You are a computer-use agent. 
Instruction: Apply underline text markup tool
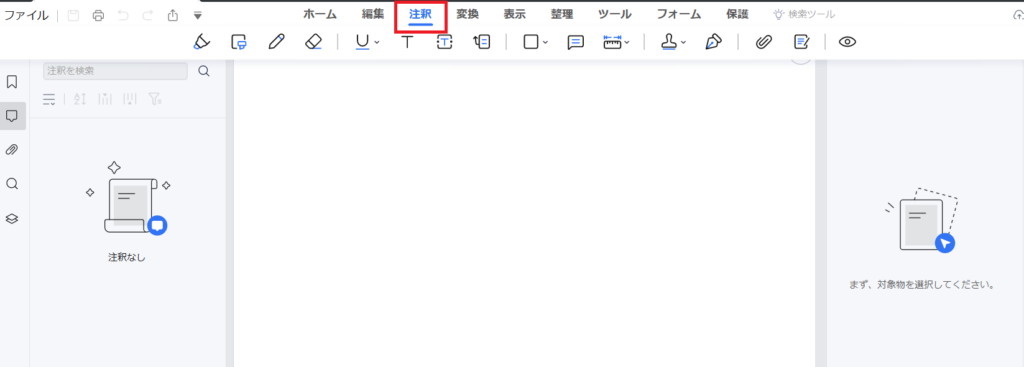[362, 42]
